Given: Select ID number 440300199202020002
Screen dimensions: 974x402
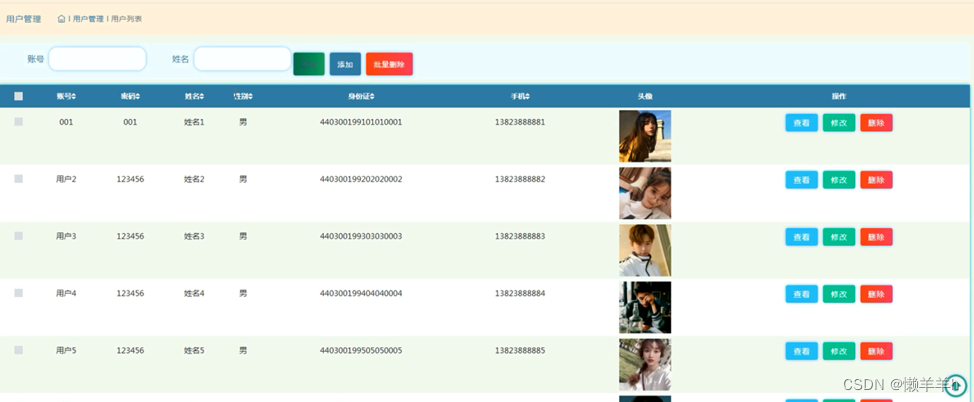Looking at the screenshot, I should [x=361, y=180].
